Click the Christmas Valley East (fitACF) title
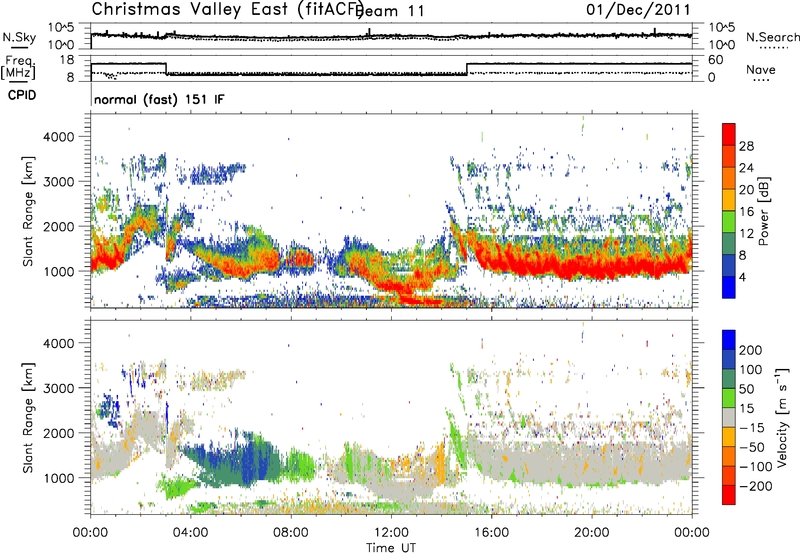This screenshot has height=554, width=800. click(227, 9)
